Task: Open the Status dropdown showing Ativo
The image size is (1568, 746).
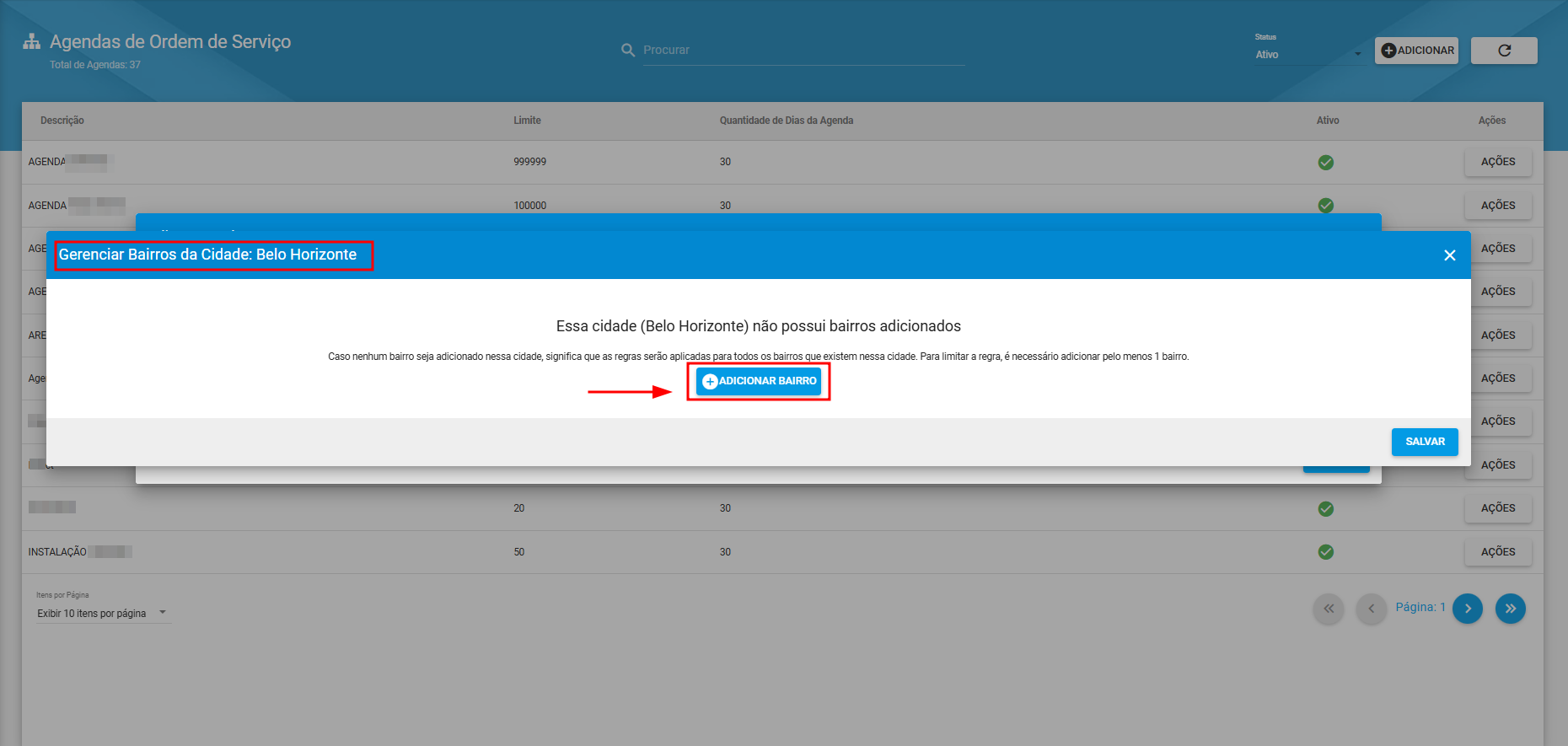Action: pyautogui.click(x=1308, y=55)
